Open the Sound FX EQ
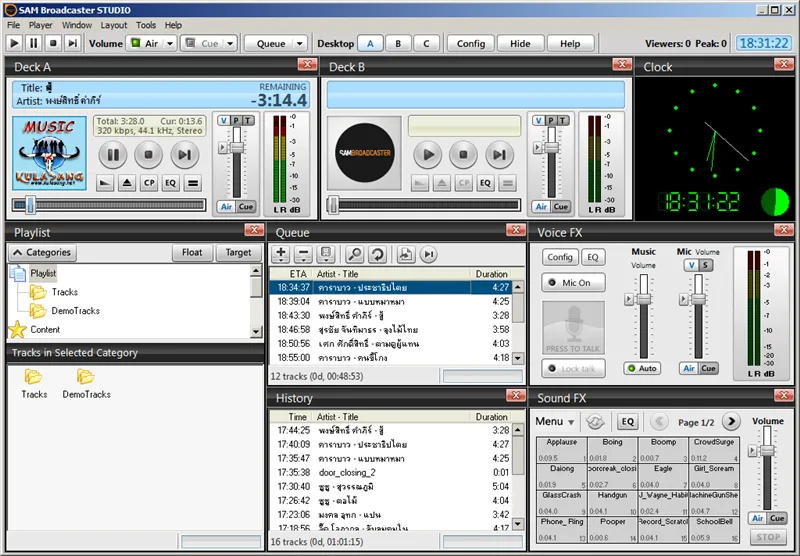The image size is (800, 556). point(628,421)
